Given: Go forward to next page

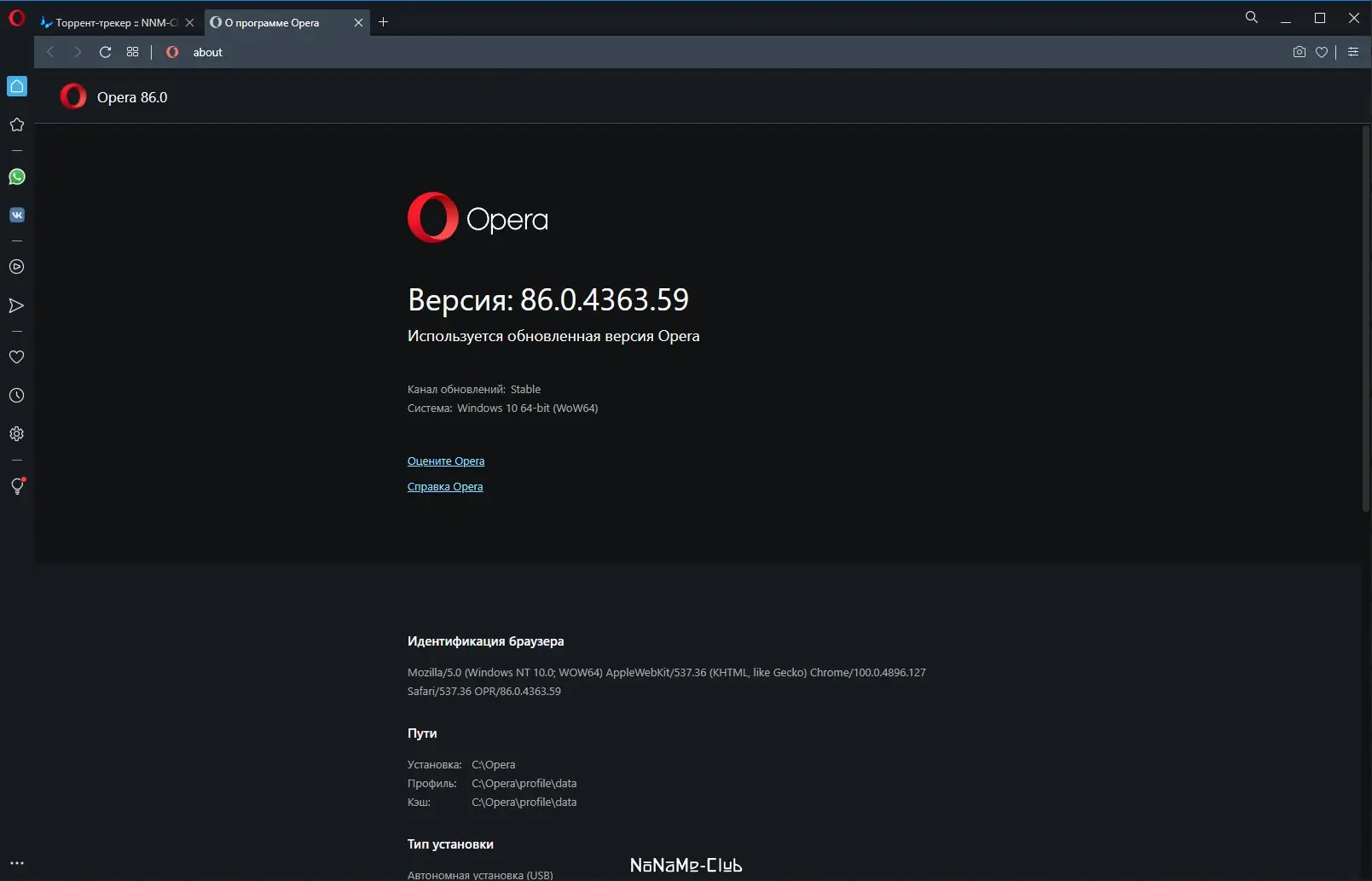Looking at the screenshot, I should [x=78, y=52].
